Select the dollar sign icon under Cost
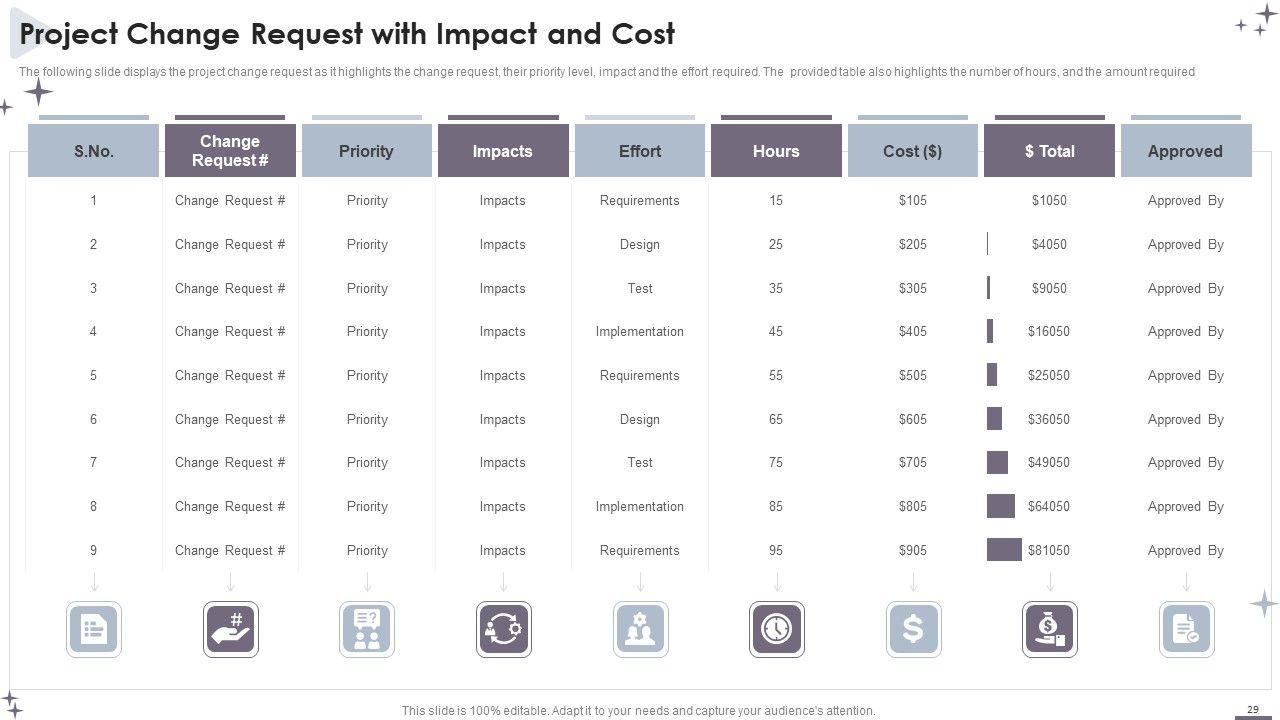1280x720 pixels. (x=913, y=629)
